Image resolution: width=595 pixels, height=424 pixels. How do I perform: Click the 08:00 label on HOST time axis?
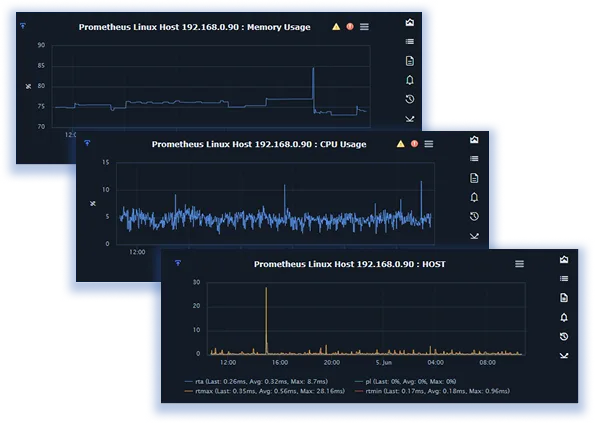(x=488, y=363)
